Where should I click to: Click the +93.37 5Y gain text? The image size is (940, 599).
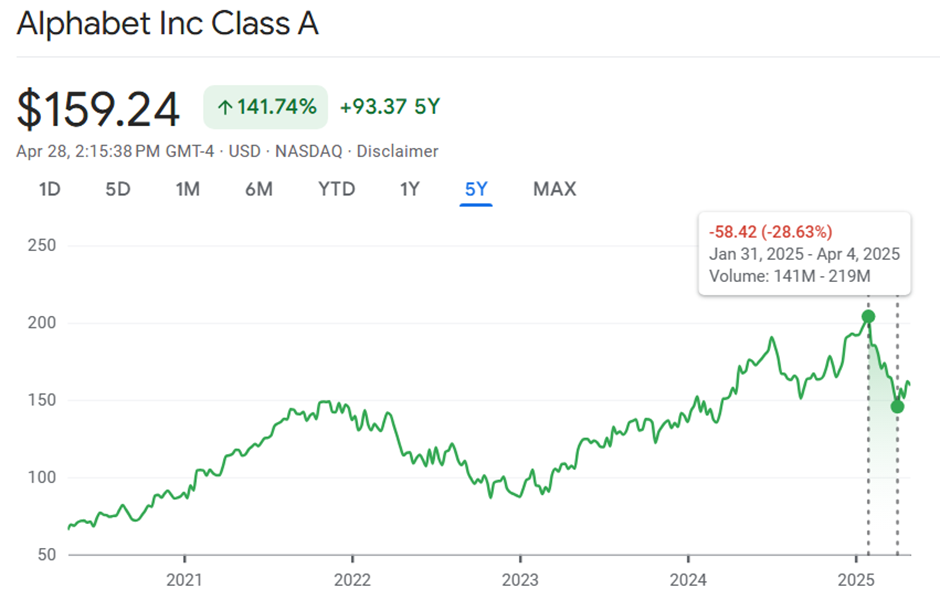(x=390, y=107)
